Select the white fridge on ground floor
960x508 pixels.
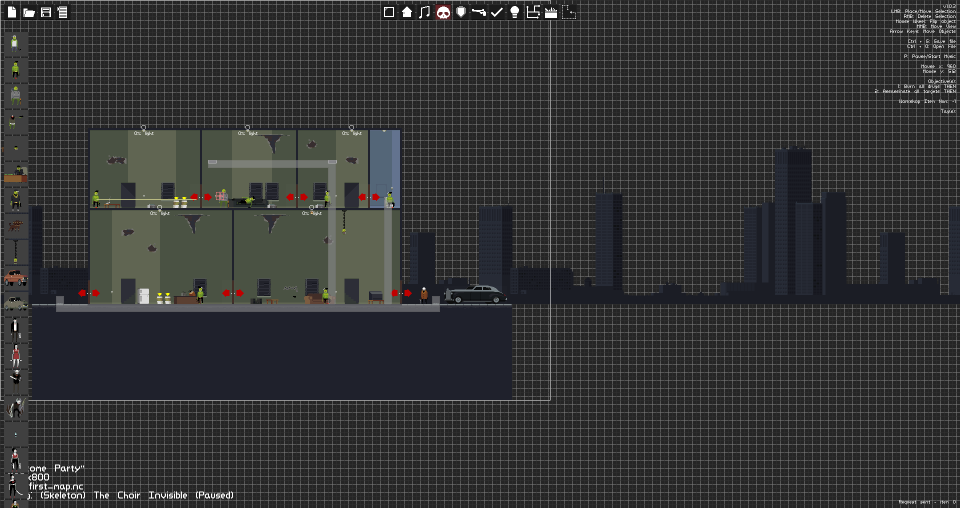click(x=143, y=296)
